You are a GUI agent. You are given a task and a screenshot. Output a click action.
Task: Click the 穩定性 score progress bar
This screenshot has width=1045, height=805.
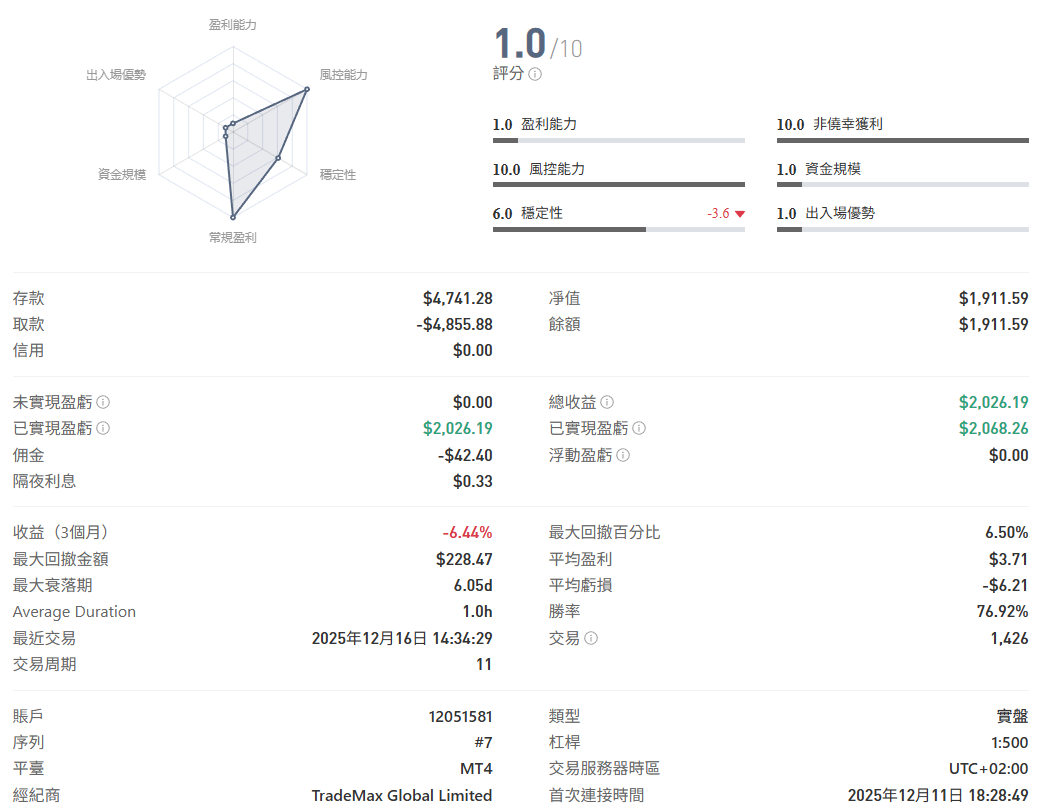618,229
